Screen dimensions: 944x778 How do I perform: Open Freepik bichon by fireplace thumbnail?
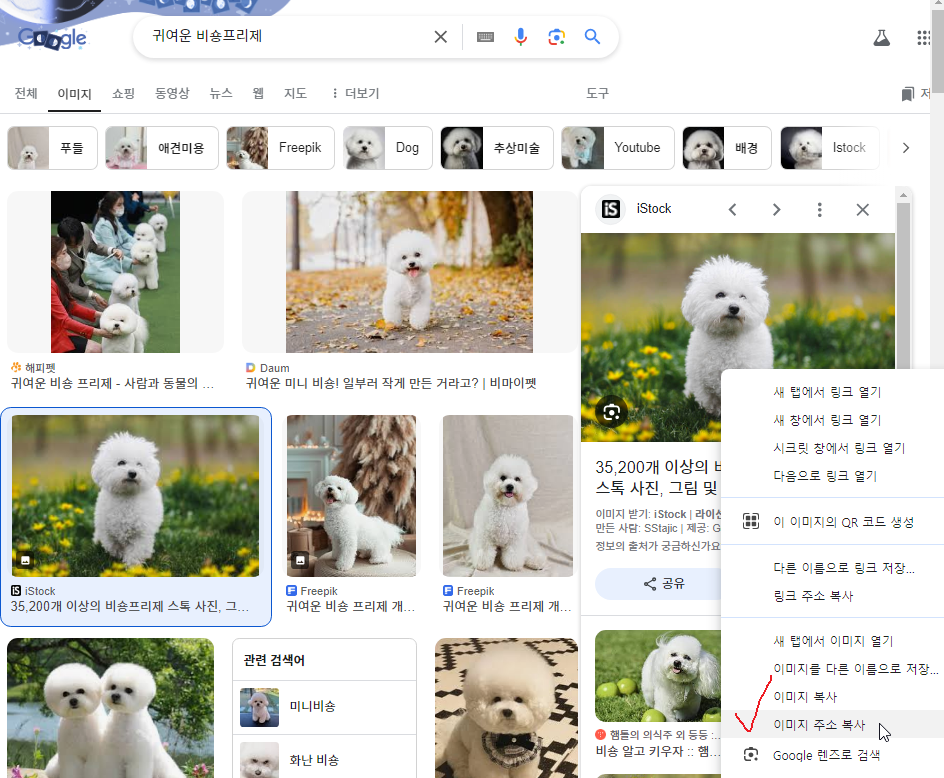coord(351,496)
